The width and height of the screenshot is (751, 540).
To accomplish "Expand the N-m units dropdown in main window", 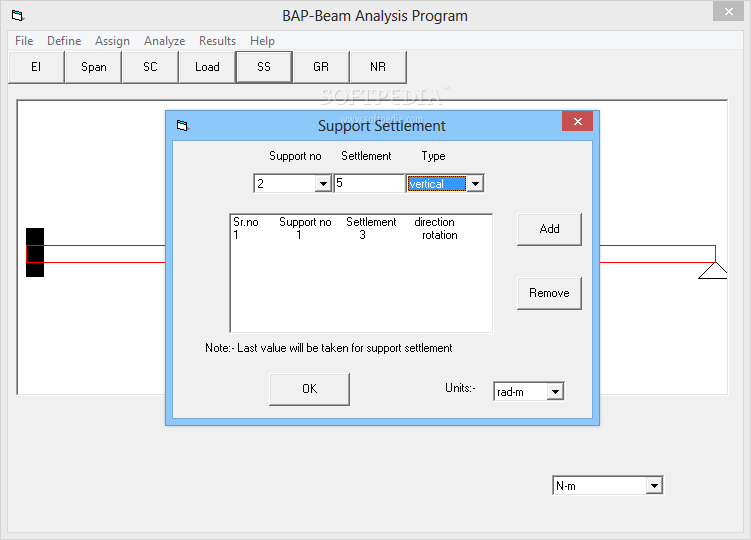I will [654, 486].
